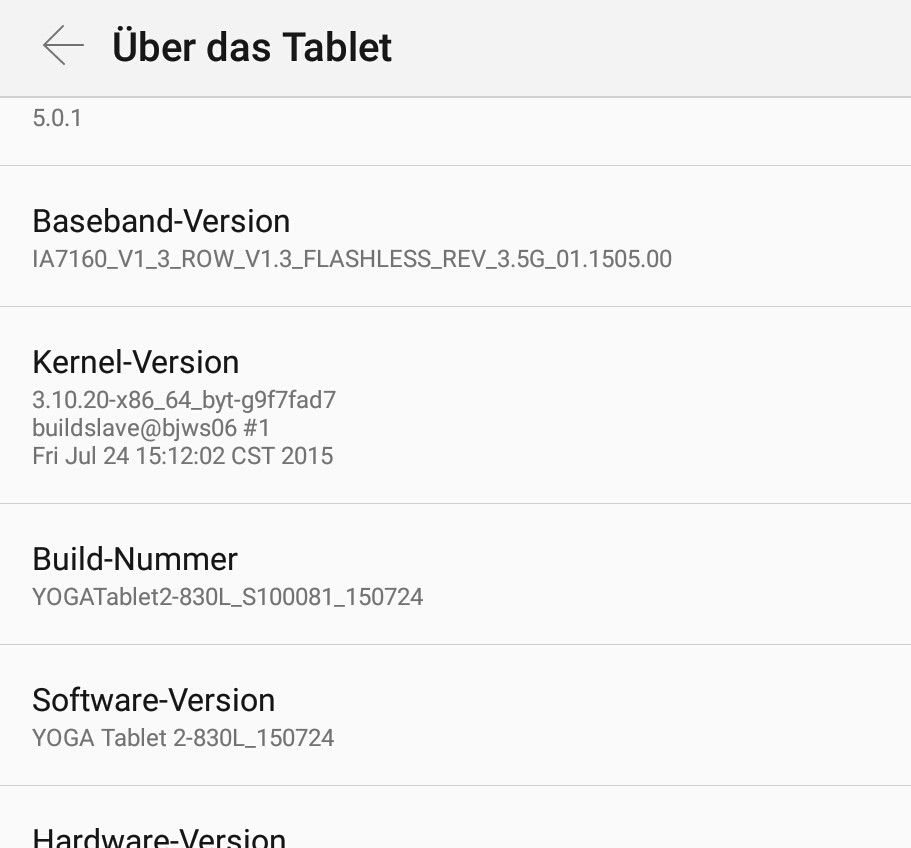Click the 'YOGA Tablet 2-830L_150724' software value
Screen dimensions: 911x848
click(183, 738)
